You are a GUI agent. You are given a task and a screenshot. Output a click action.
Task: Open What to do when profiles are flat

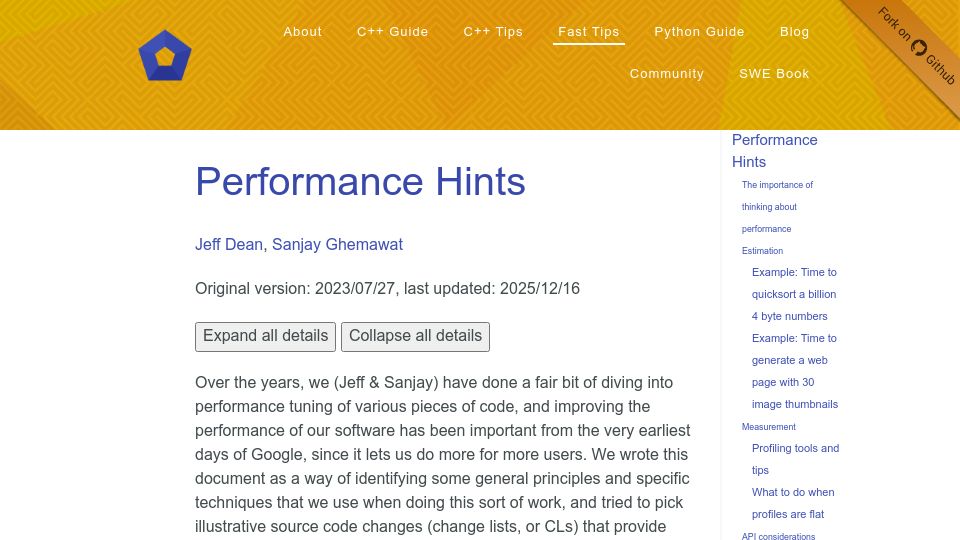793,503
